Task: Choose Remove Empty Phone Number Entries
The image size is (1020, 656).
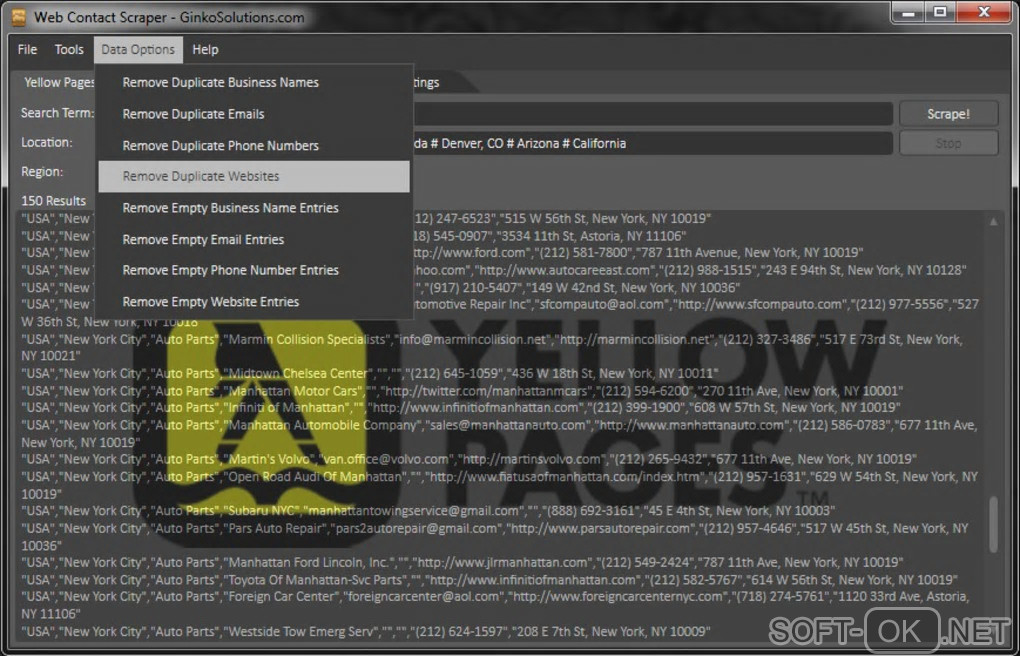Action: 254,270
